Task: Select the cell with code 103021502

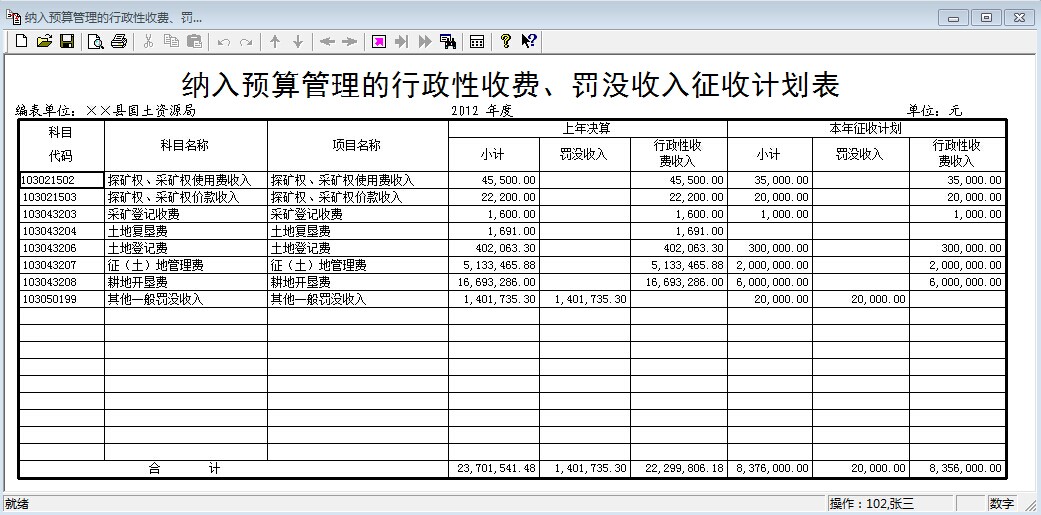Action: pos(62,180)
